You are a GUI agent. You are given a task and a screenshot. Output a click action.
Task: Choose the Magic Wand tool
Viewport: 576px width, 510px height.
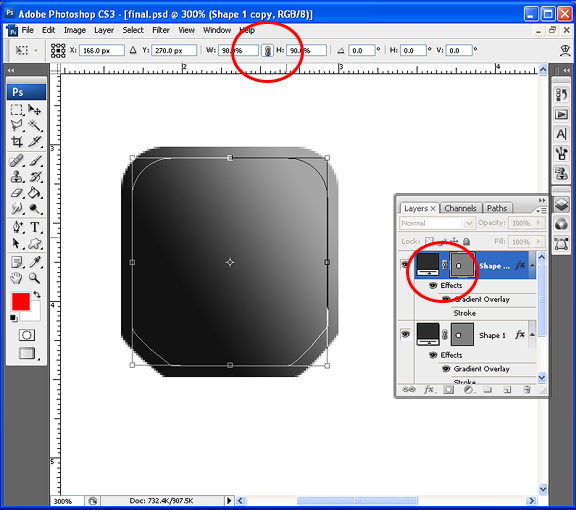(35, 125)
